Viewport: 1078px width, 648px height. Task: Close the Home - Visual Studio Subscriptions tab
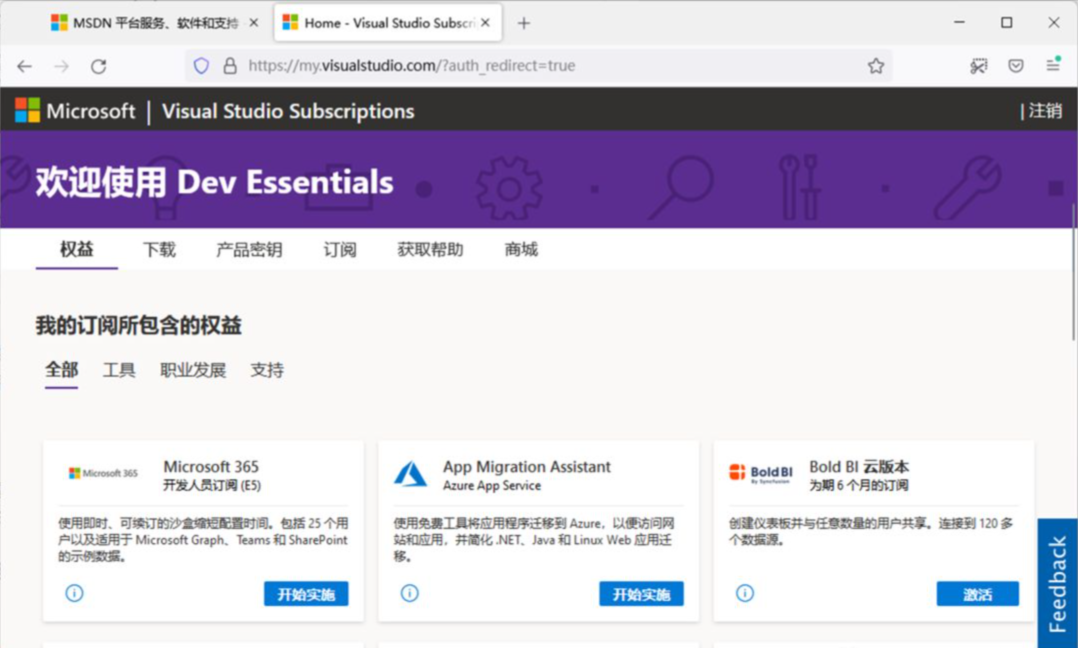485,23
